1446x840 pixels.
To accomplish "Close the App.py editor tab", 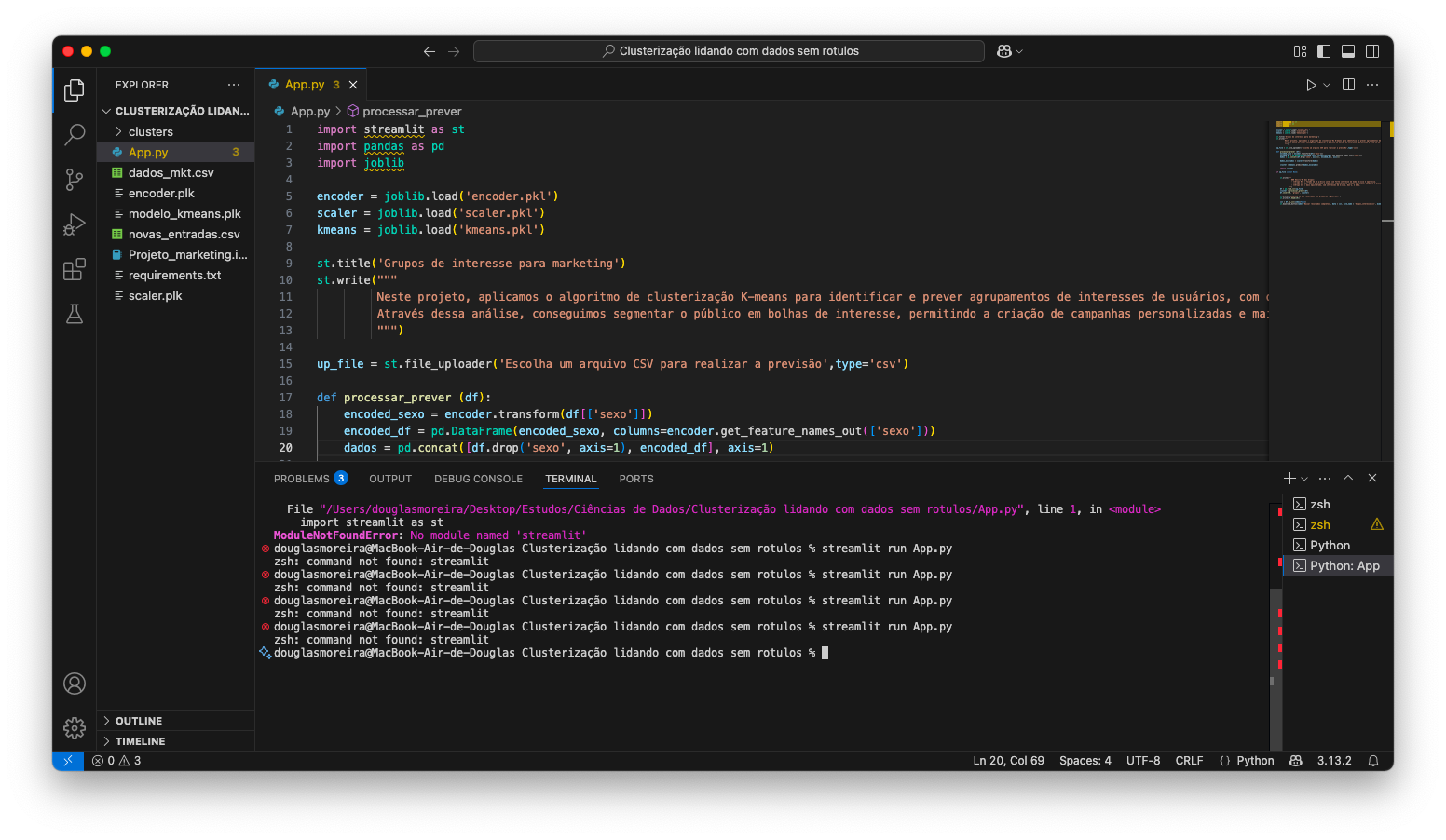I will (x=353, y=85).
